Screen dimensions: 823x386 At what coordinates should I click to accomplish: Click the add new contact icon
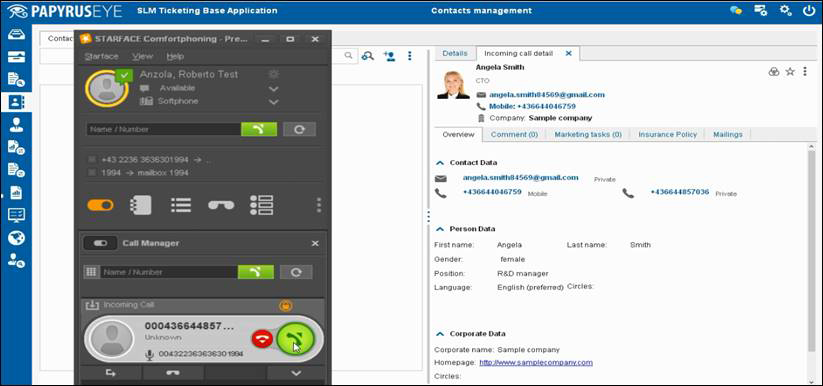(389, 56)
